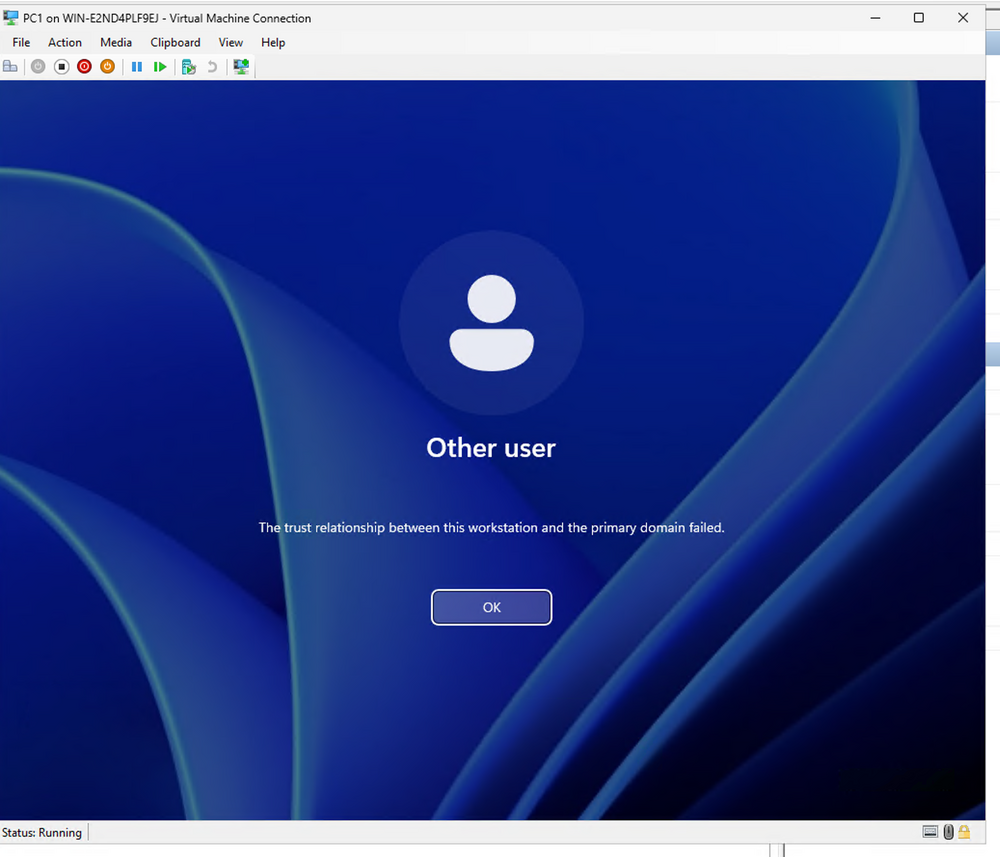Turn off the VM using the stop icon

60,66
